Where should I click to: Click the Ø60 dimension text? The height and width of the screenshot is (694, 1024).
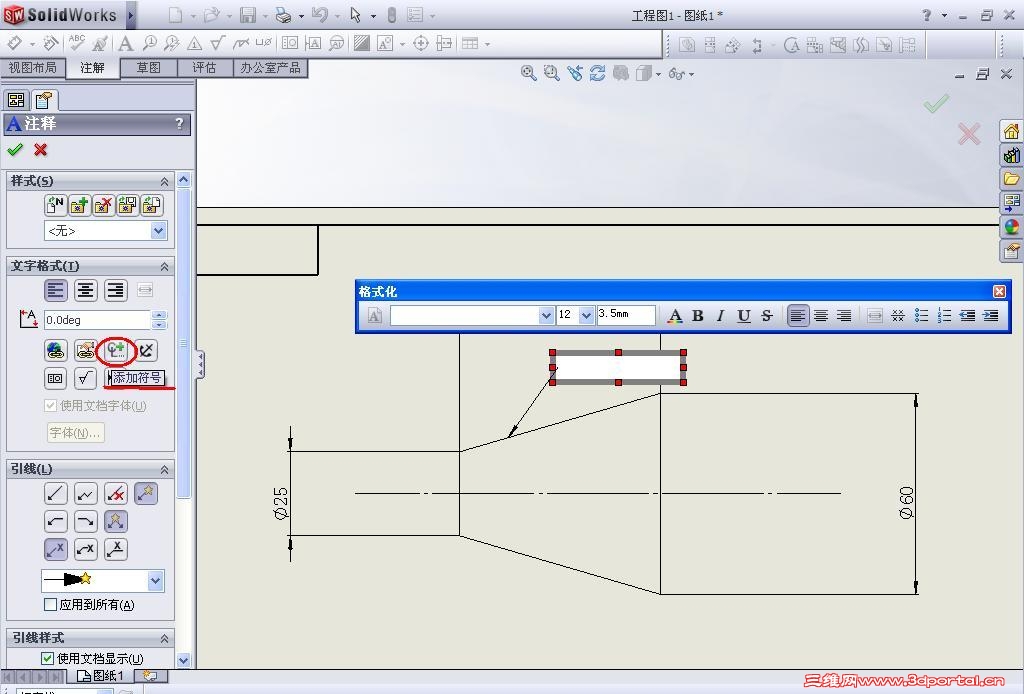(x=906, y=503)
